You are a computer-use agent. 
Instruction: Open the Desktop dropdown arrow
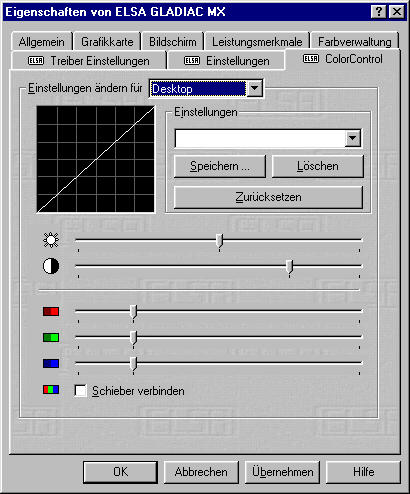pyautogui.click(x=255, y=88)
